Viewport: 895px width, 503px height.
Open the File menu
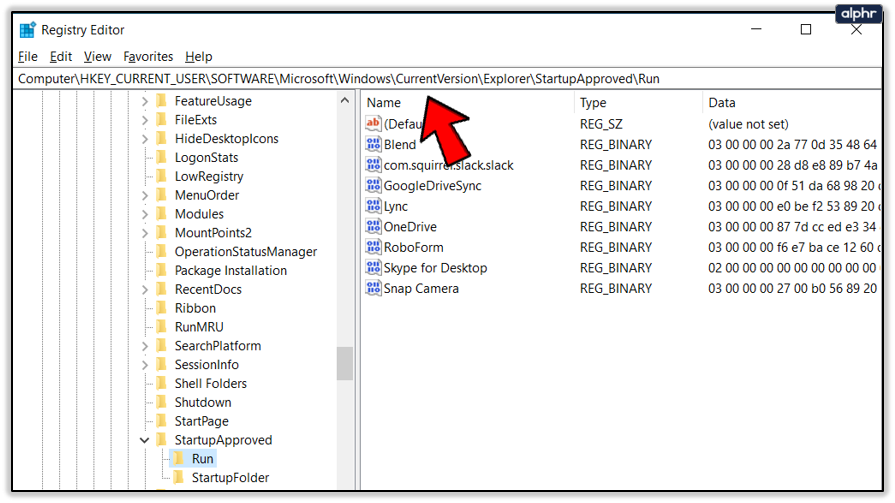click(x=27, y=57)
